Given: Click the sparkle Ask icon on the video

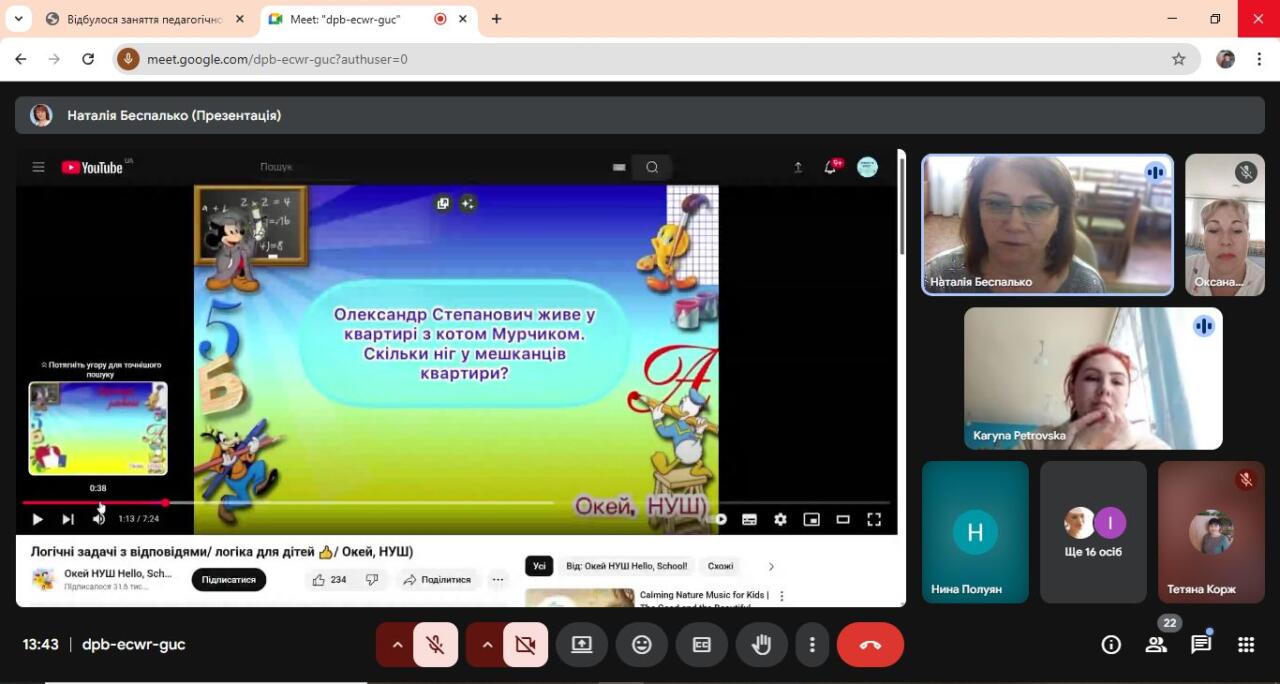Looking at the screenshot, I should pyautogui.click(x=467, y=203).
